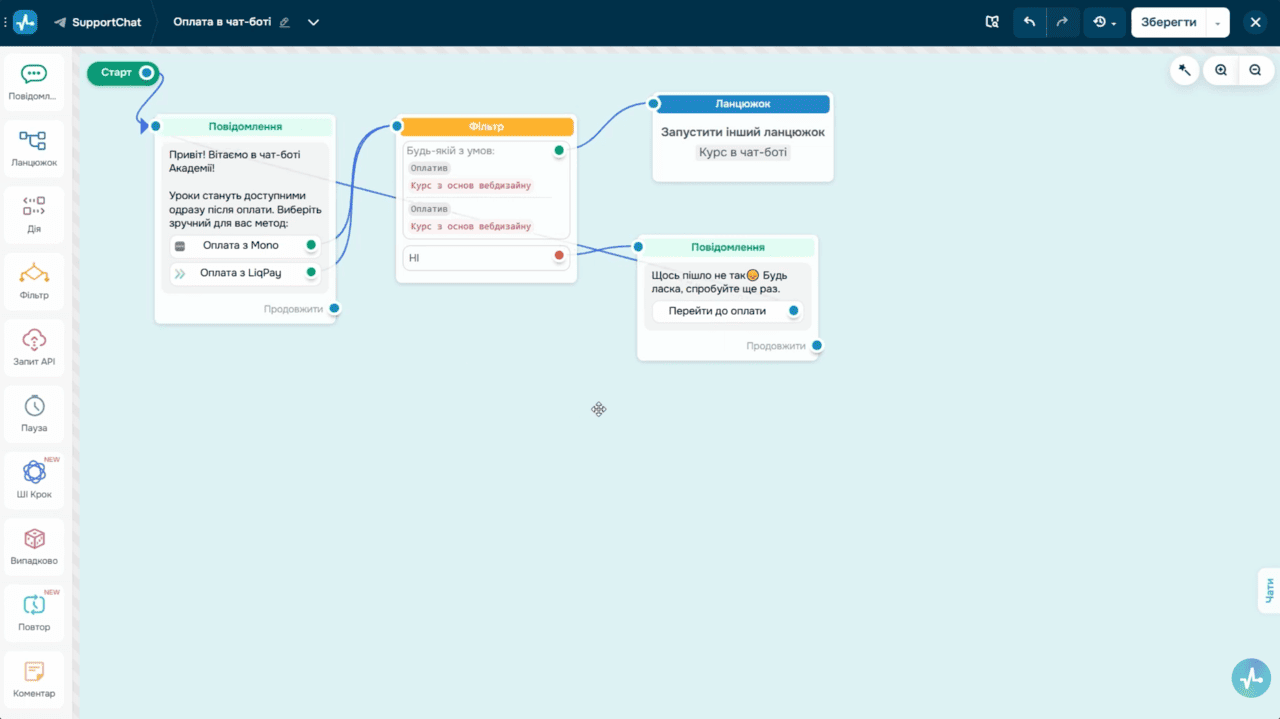This screenshot has width=1280, height=719.
Task: Select the Випадково random block
Action: pos(34,547)
